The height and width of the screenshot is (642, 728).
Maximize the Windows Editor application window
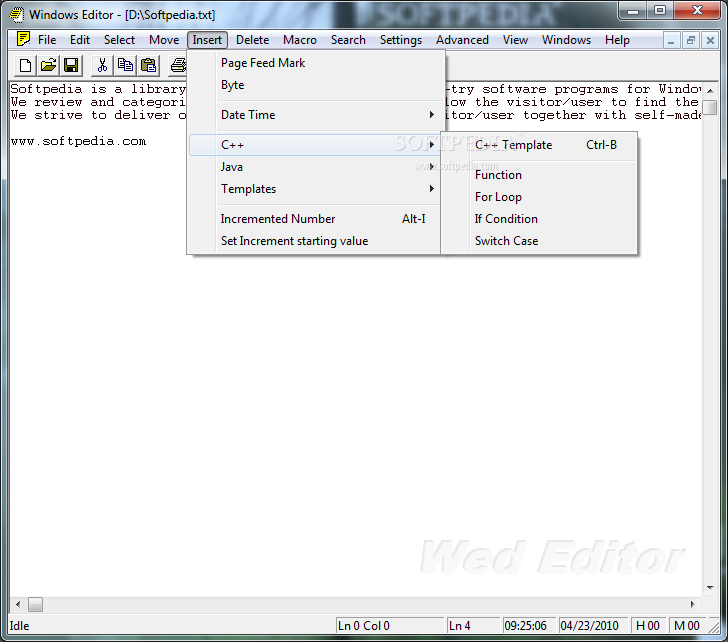tap(660, 11)
